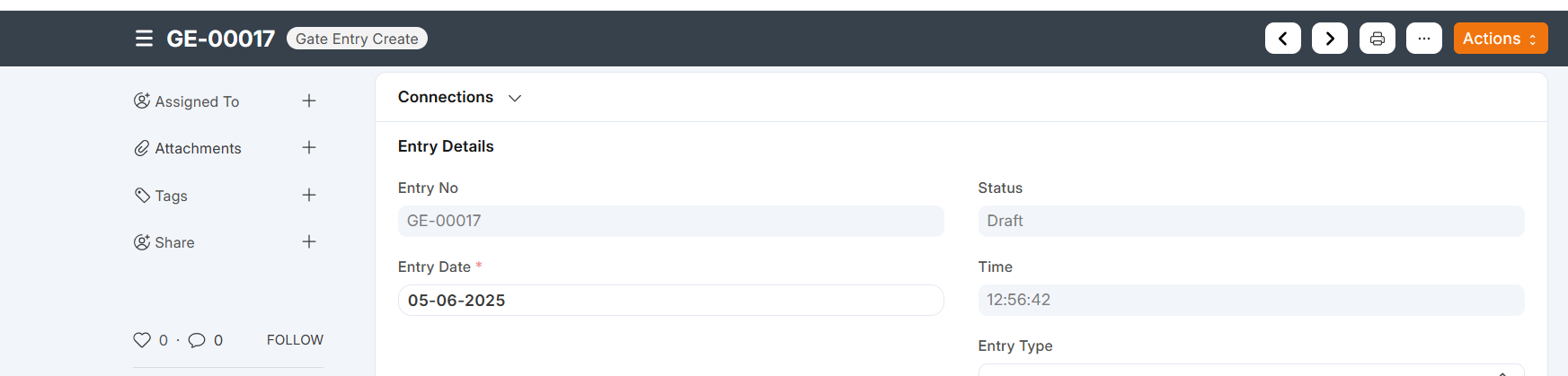Toggle the sidebar hamburger menu icon
Screen dimensions: 1568x376
(144, 39)
